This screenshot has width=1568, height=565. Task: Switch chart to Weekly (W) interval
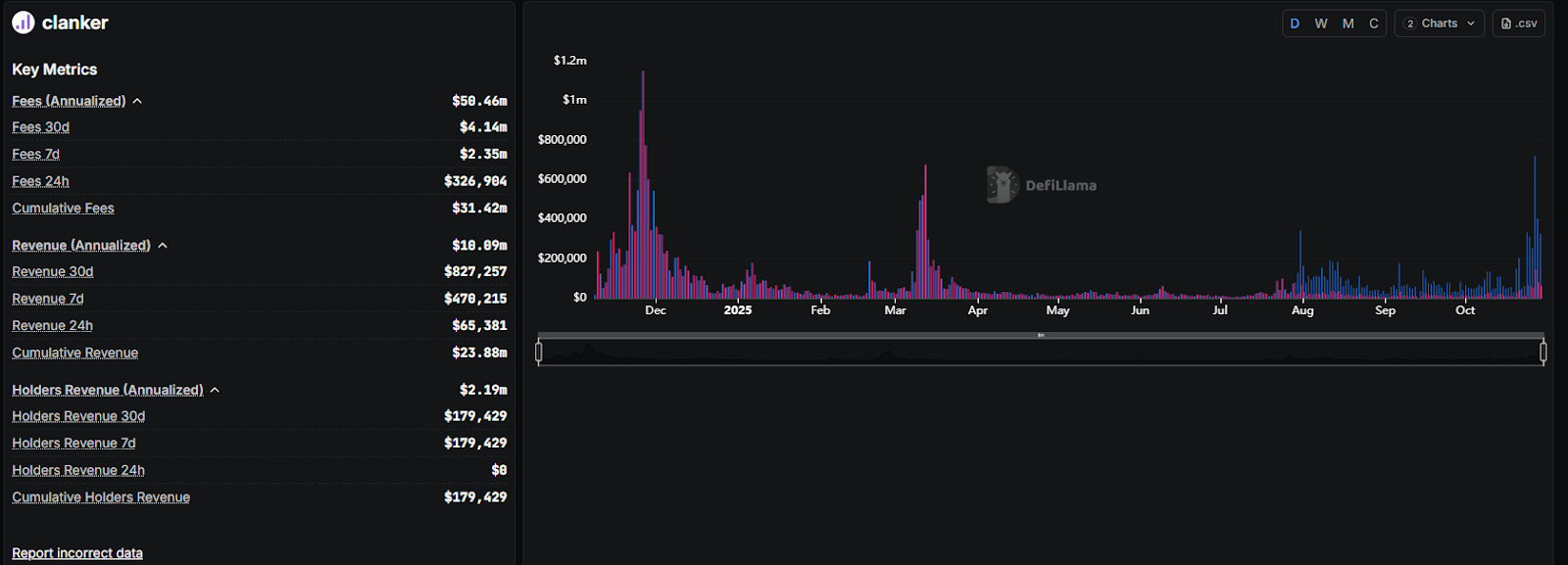1321,24
